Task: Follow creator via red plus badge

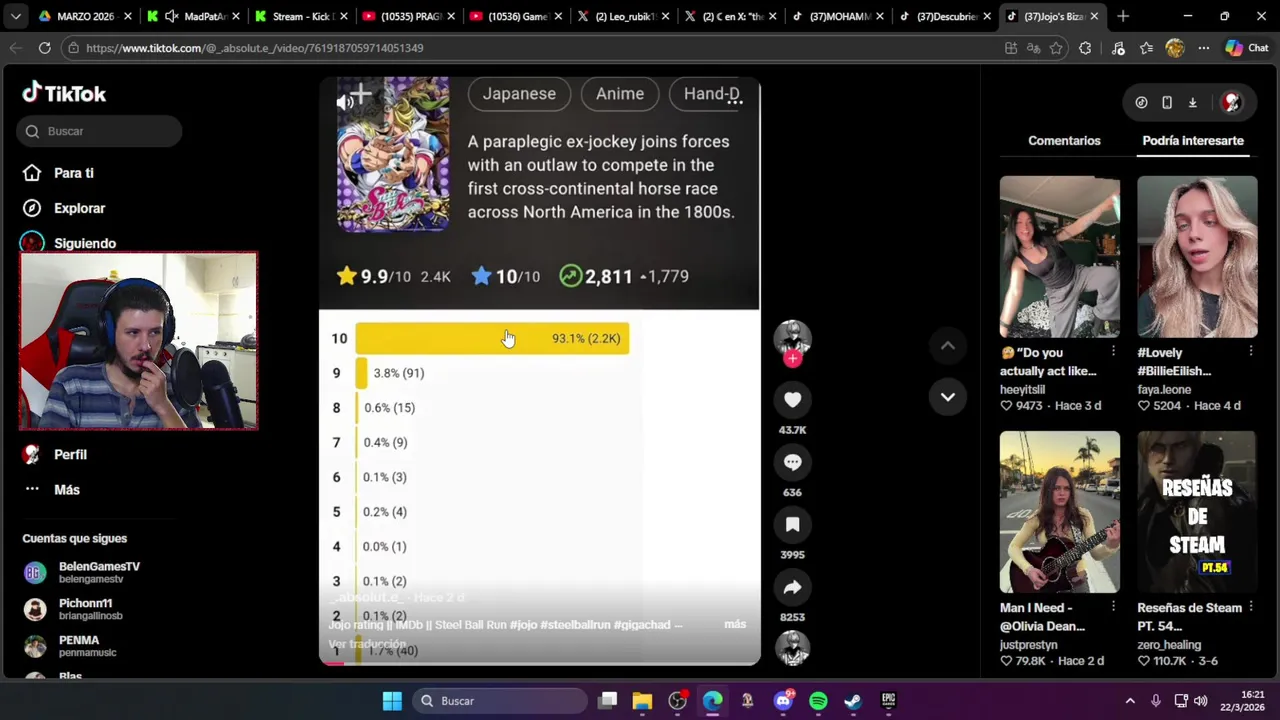Action: [x=792, y=358]
